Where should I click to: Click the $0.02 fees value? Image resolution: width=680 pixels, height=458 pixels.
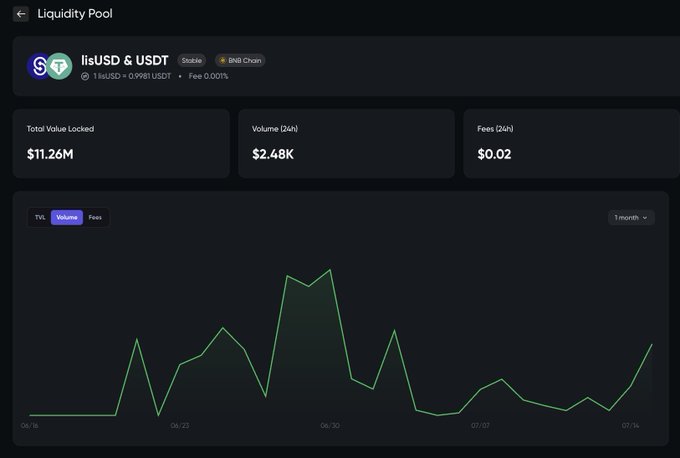click(x=494, y=154)
